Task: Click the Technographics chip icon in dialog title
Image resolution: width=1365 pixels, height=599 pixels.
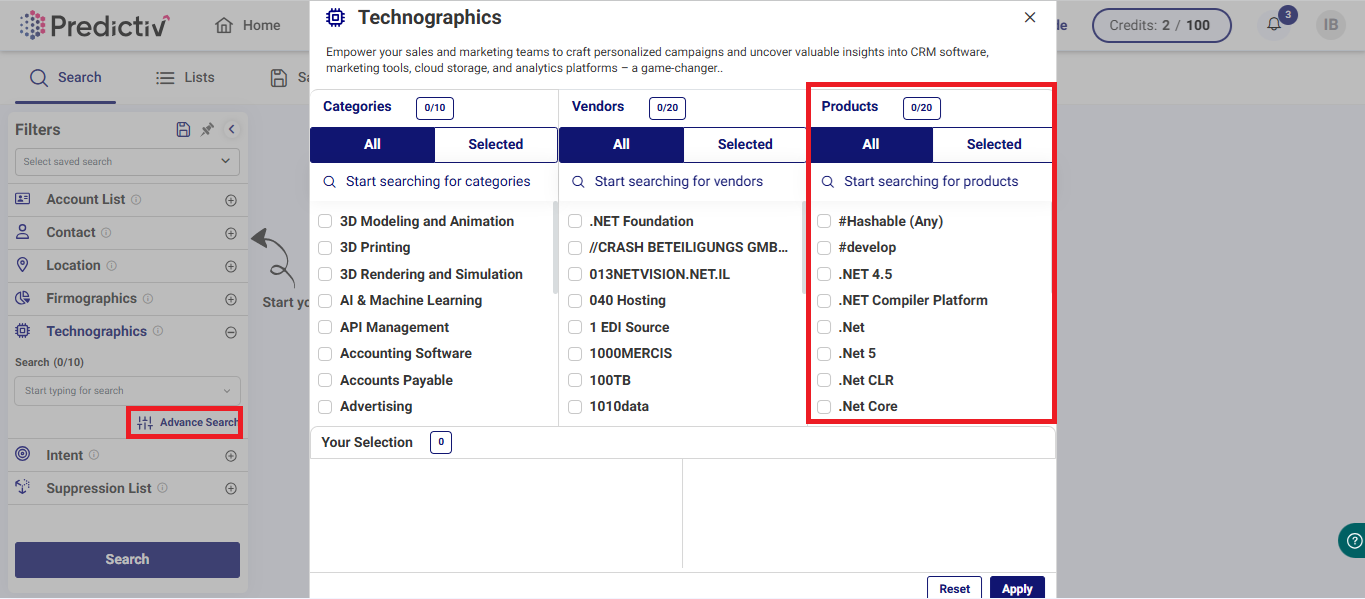Action: [x=336, y=17]
